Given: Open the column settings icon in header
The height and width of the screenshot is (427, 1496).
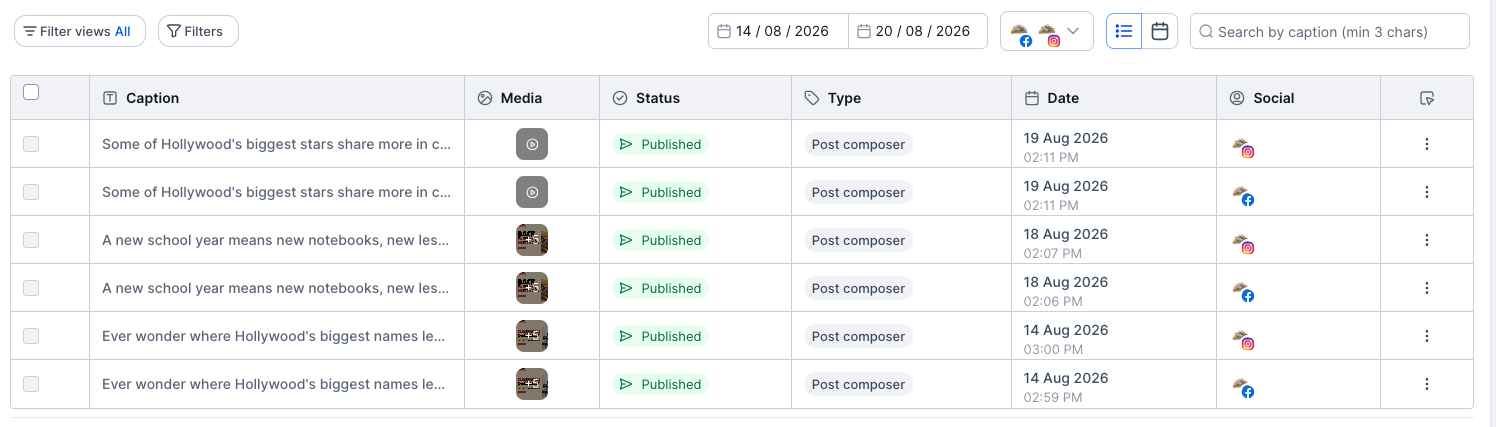Looking at the screenshot, I should [1427, 98].
